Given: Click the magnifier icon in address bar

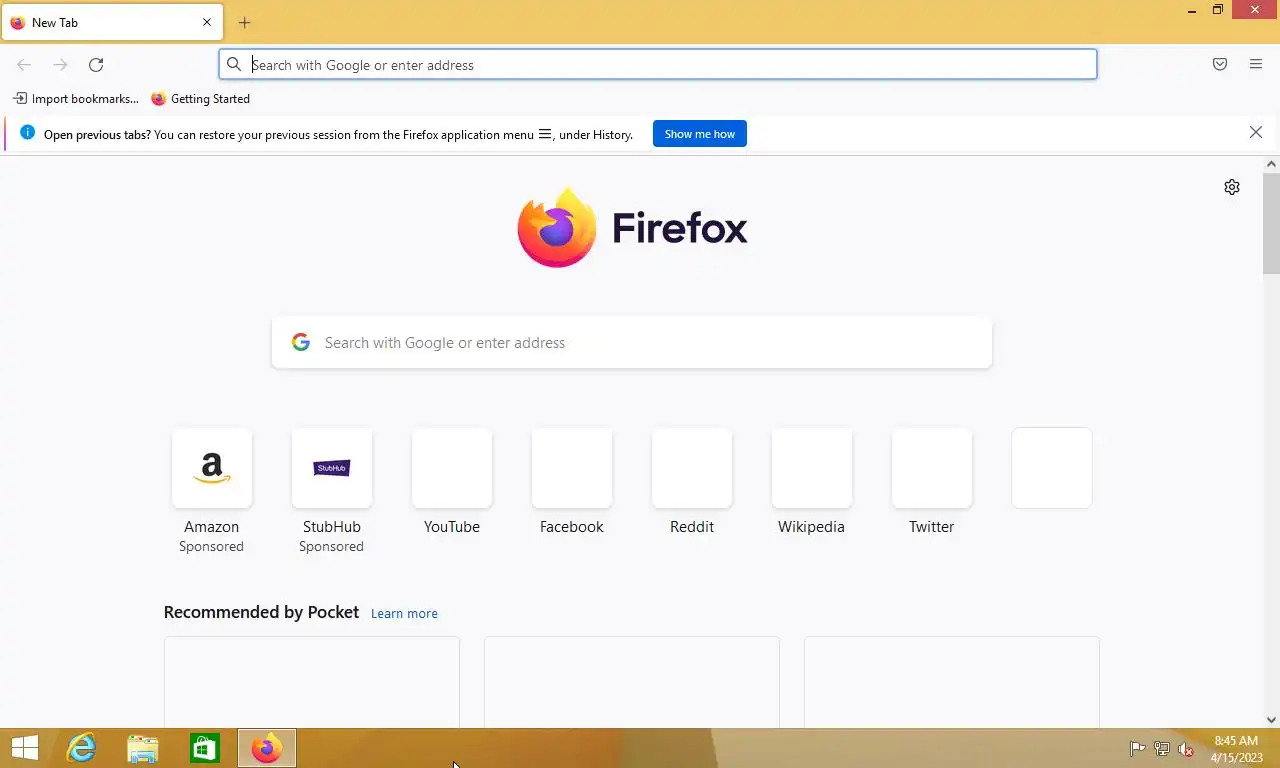Looking at the screenshot, I should 234,65.
